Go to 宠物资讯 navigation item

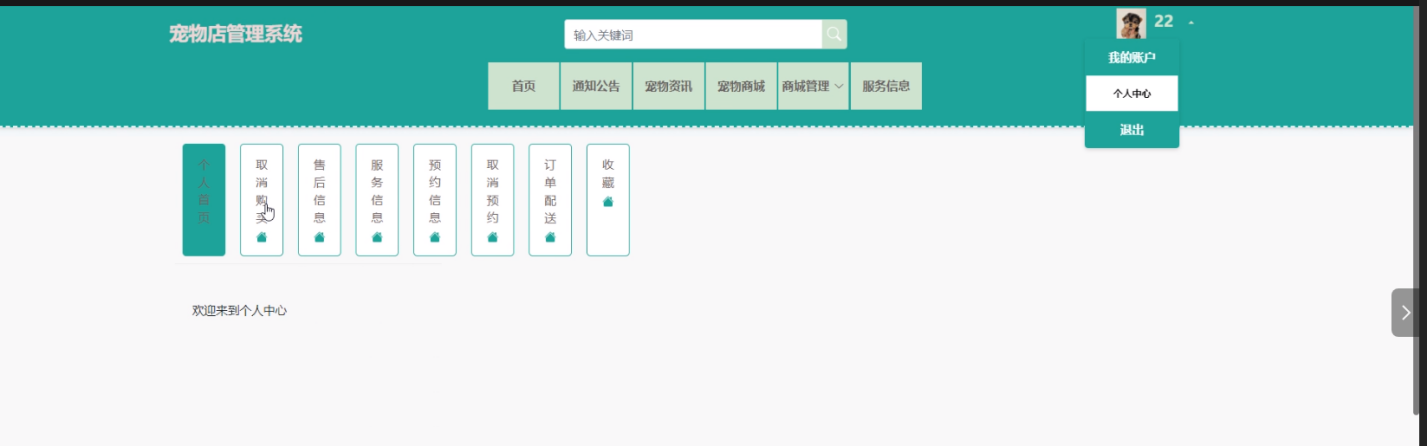tap(668, 86)
